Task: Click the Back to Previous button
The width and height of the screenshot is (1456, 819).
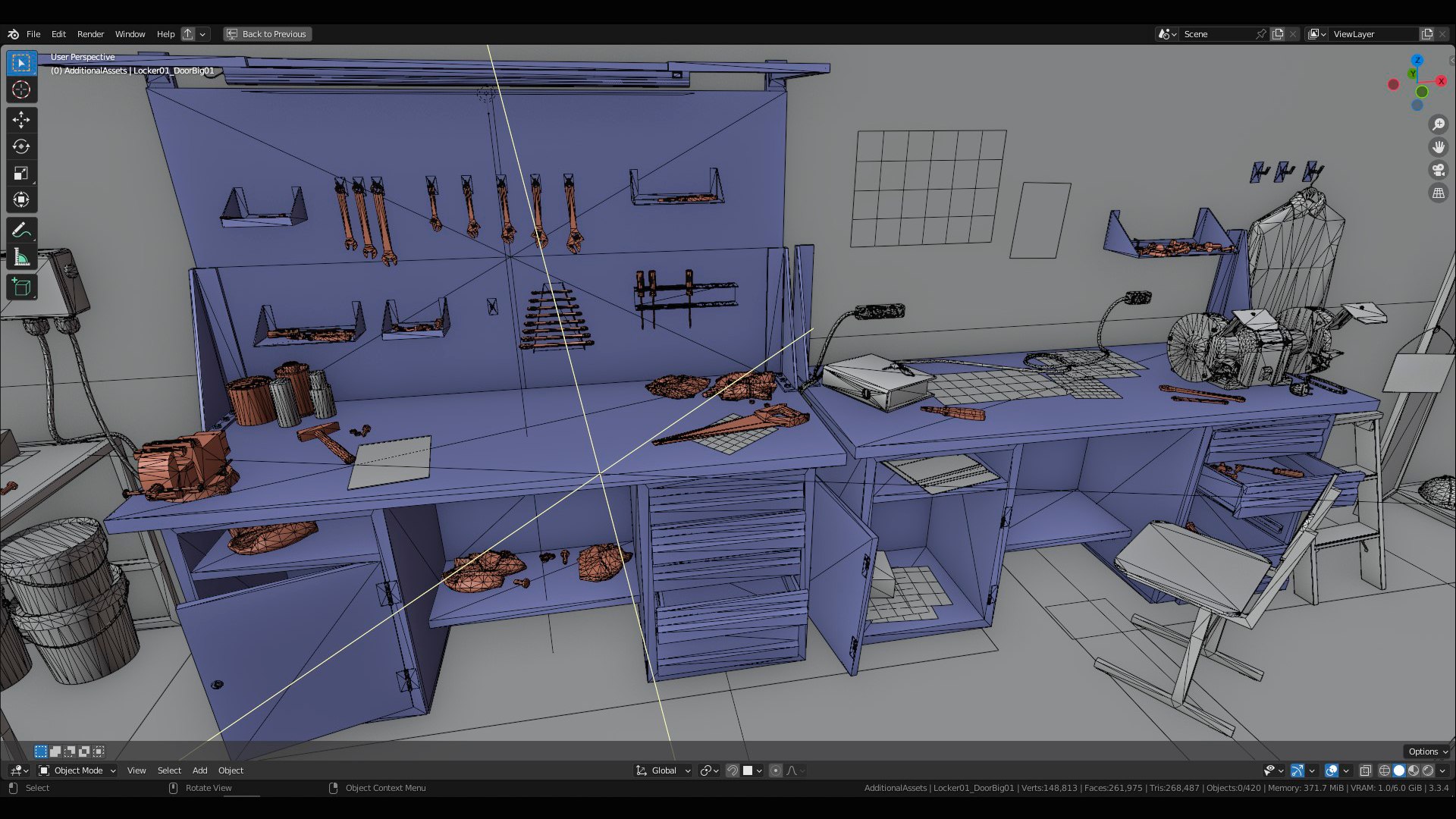Action: [x=268, y=34]
